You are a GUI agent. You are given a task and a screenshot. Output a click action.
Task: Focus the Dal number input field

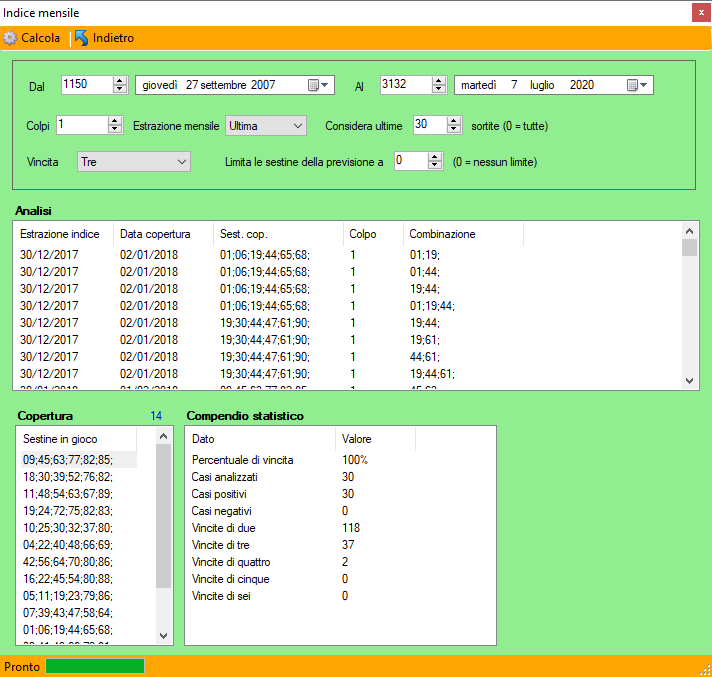click(x=87, y=85)
